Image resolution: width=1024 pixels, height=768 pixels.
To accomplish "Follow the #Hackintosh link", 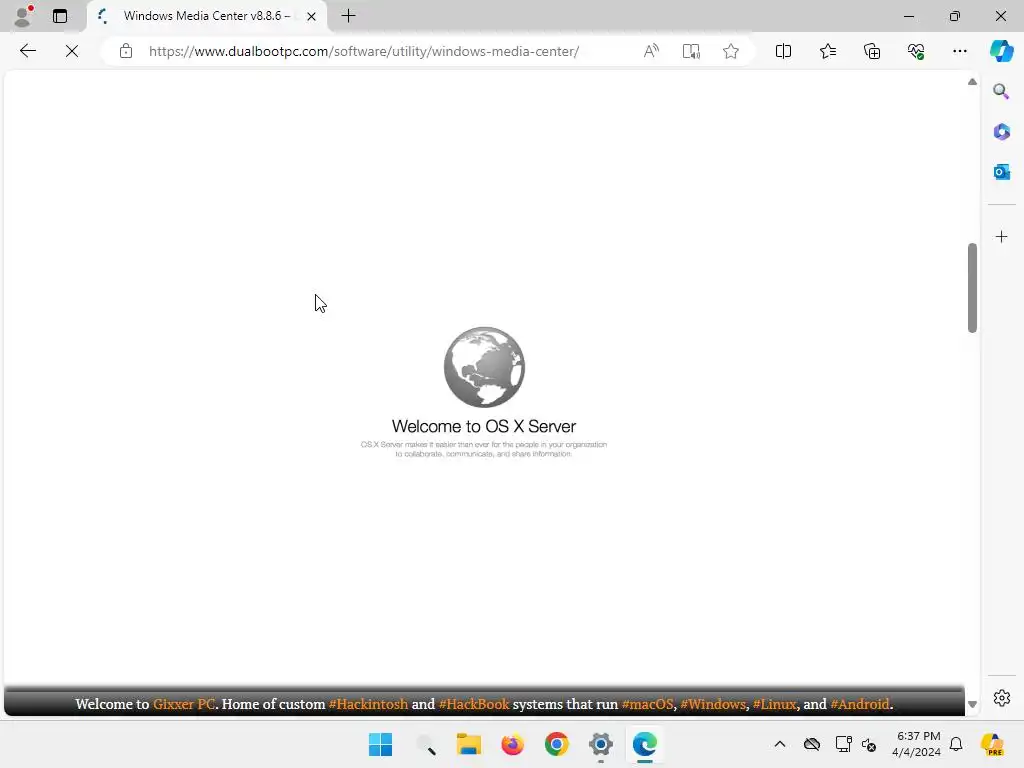I will (368, 704).
